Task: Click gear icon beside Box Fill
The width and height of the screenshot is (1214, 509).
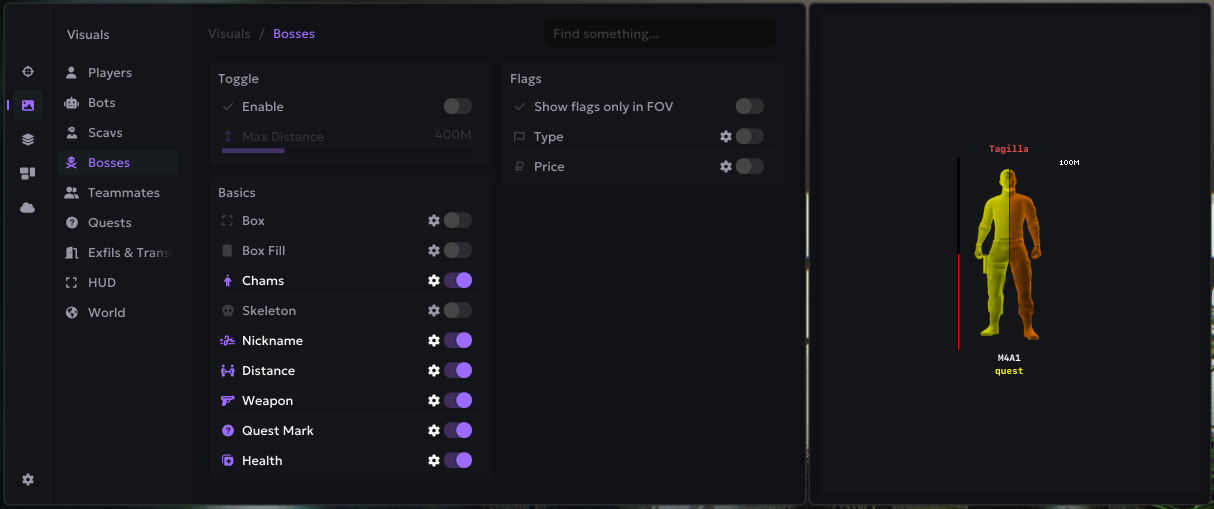Action: point(434,251)
